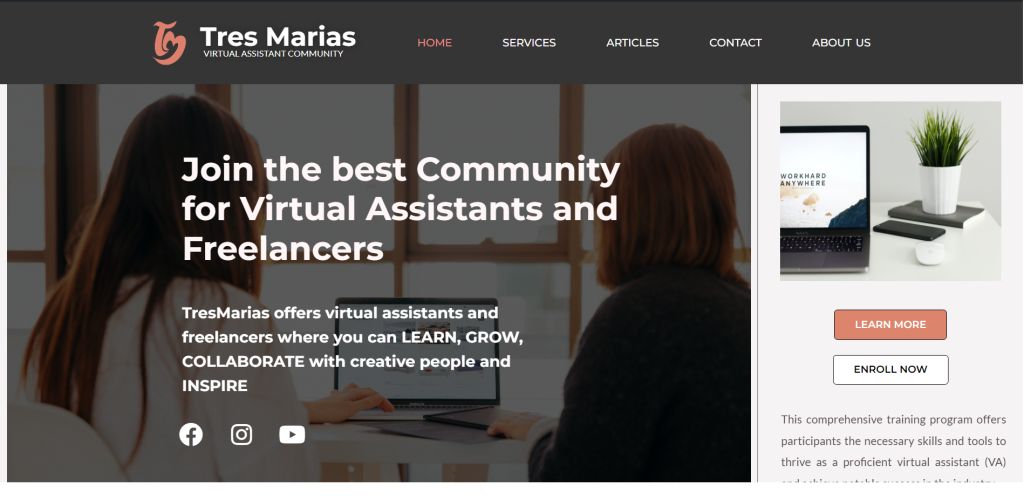Image resolution: width=1024 pixels, height=499 pixels.
Task: Click the laptop and plant thumbnail image
Action: coord(890,191)
